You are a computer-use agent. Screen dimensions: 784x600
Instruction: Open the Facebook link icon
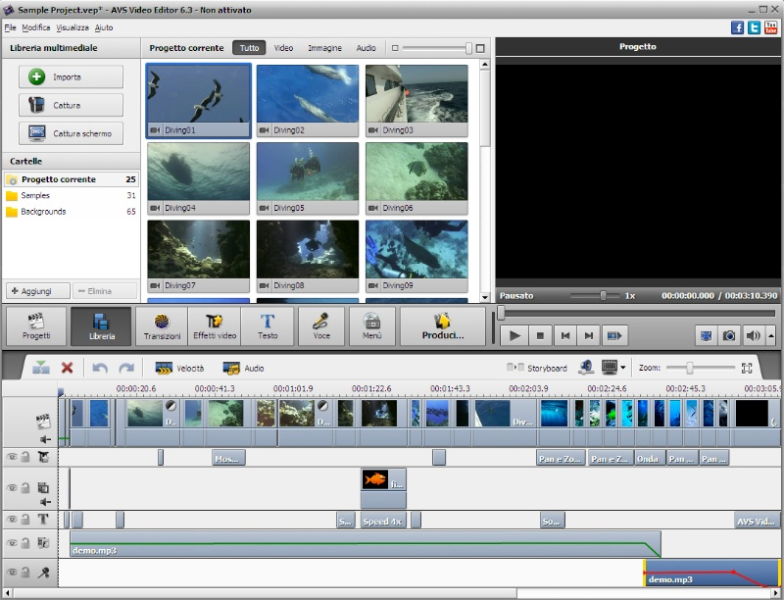pyautogui.click(x=738, y=27)
